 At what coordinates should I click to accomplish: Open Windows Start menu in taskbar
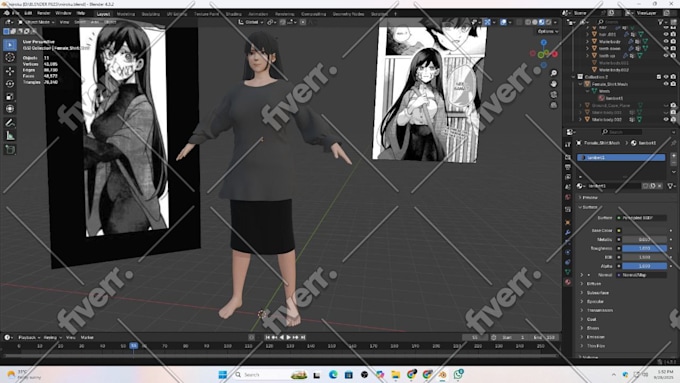click(222, 375)
